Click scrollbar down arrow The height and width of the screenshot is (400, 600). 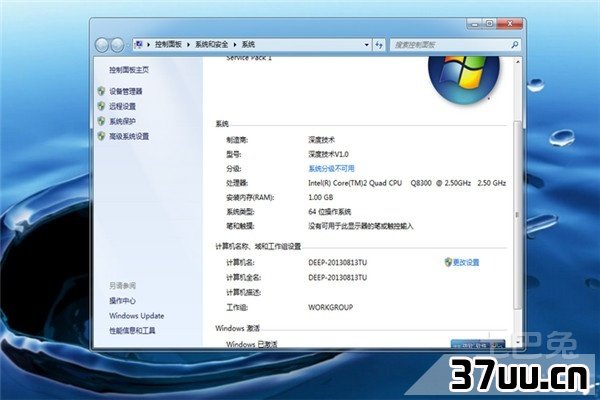(517, 342)
